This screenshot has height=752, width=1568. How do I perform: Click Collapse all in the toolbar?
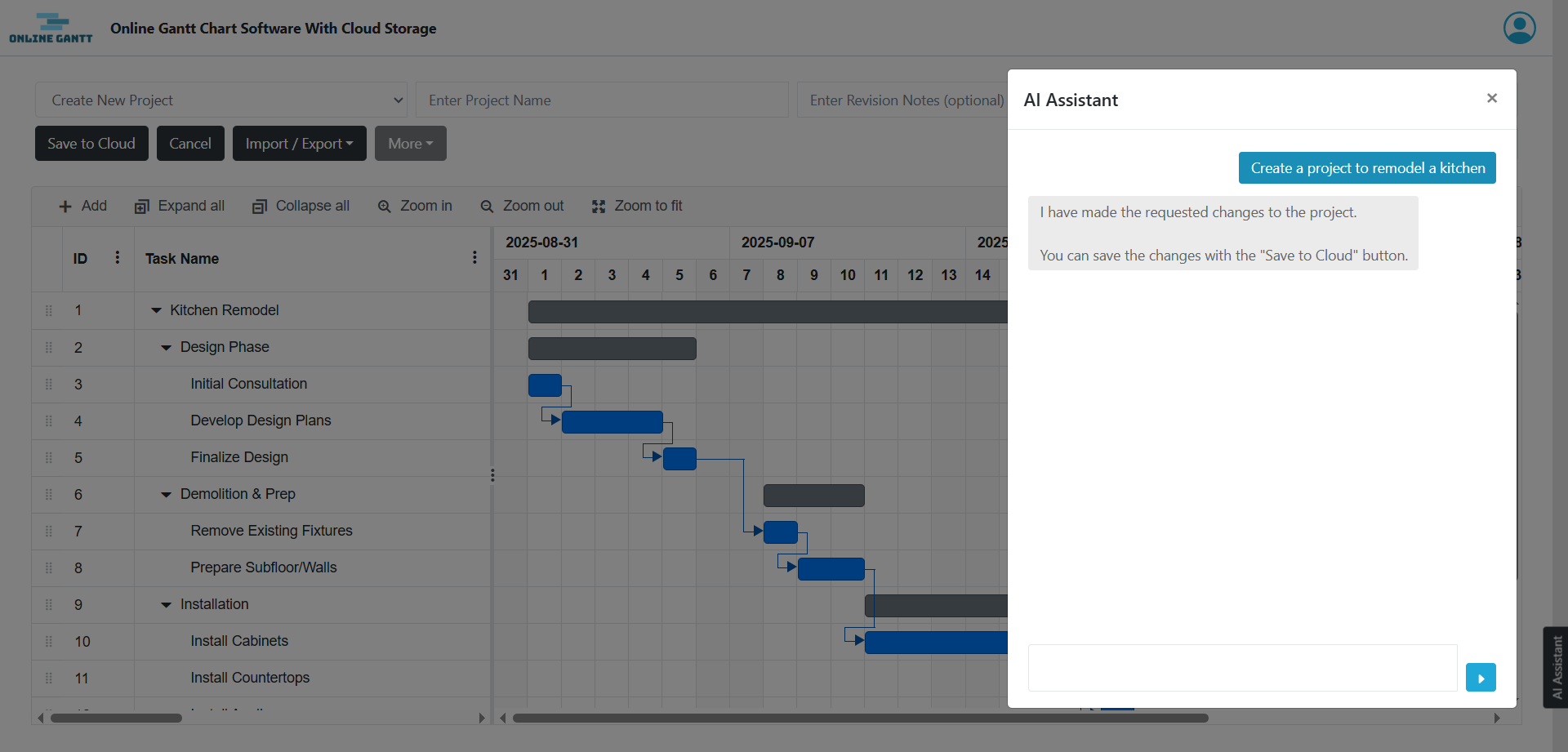click(301, 206)
